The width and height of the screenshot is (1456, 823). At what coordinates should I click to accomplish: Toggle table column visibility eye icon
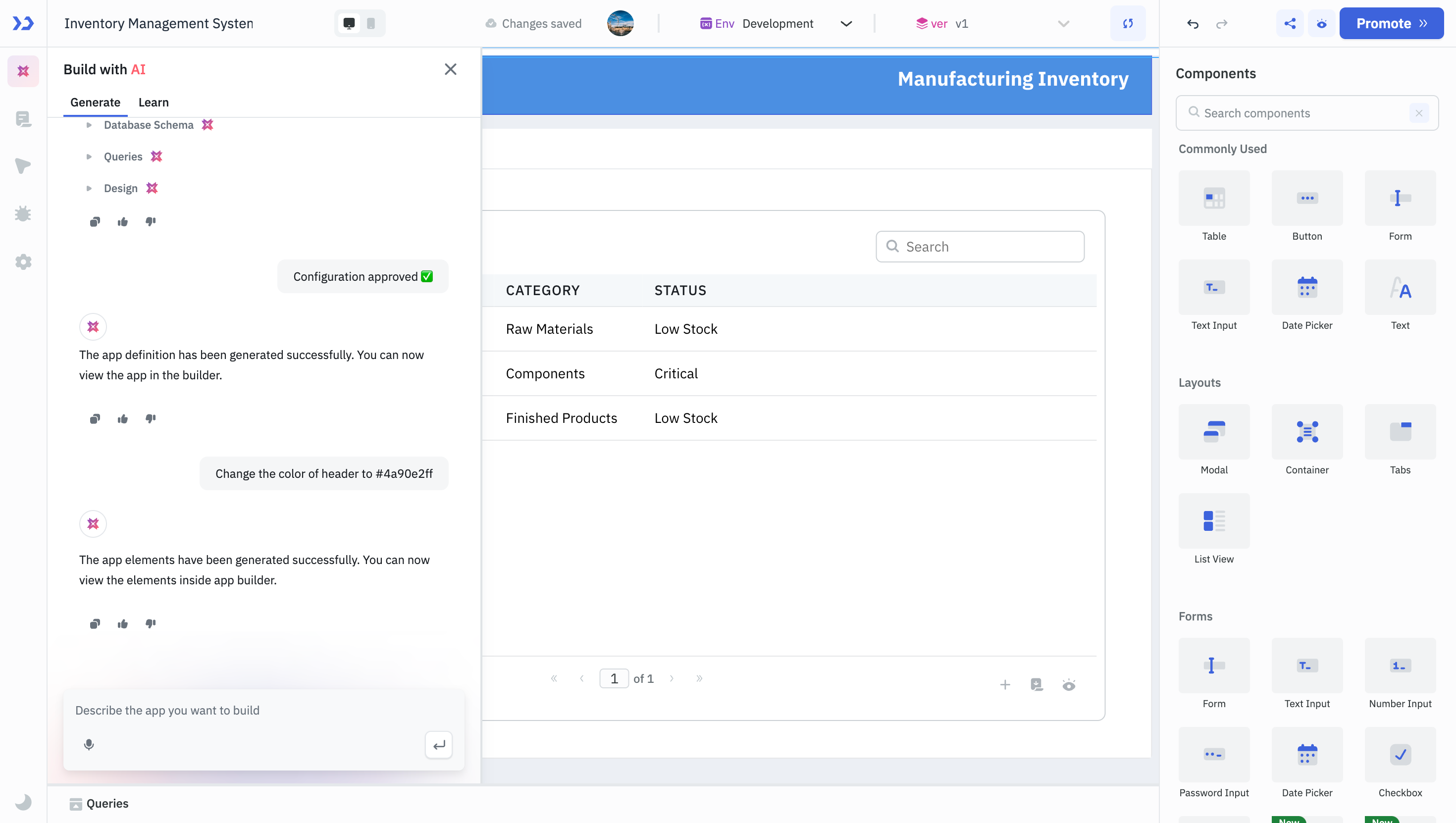[x=1069, y=685]
